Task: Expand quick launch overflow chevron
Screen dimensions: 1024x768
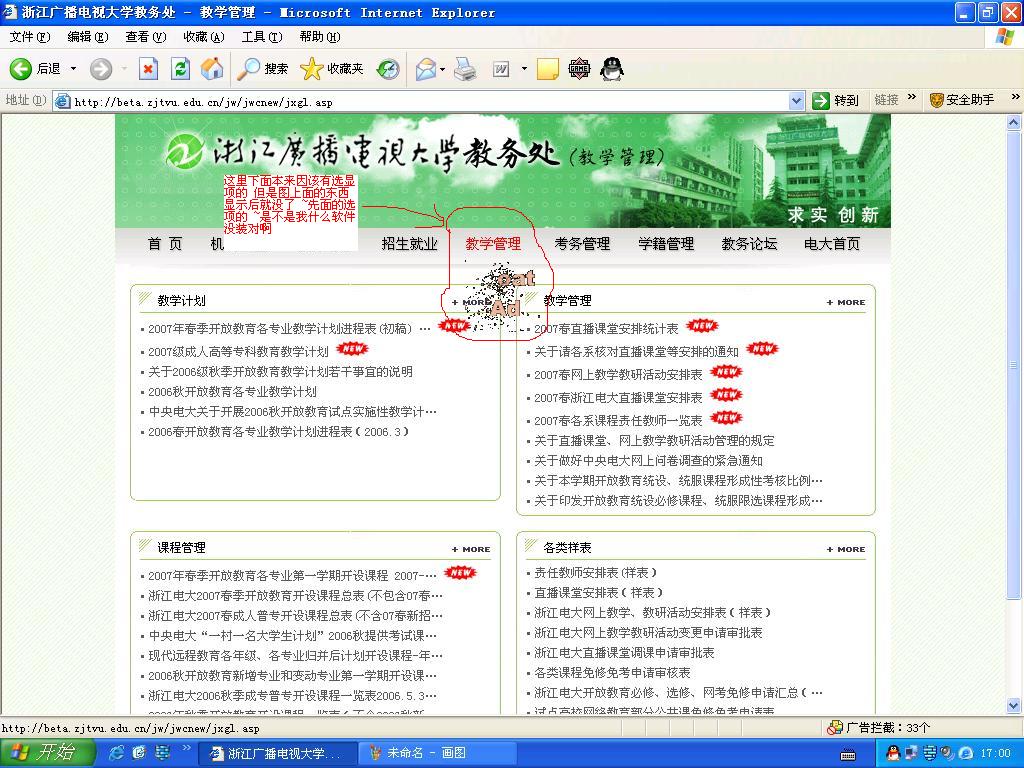Action: click(x=186, y=748)
